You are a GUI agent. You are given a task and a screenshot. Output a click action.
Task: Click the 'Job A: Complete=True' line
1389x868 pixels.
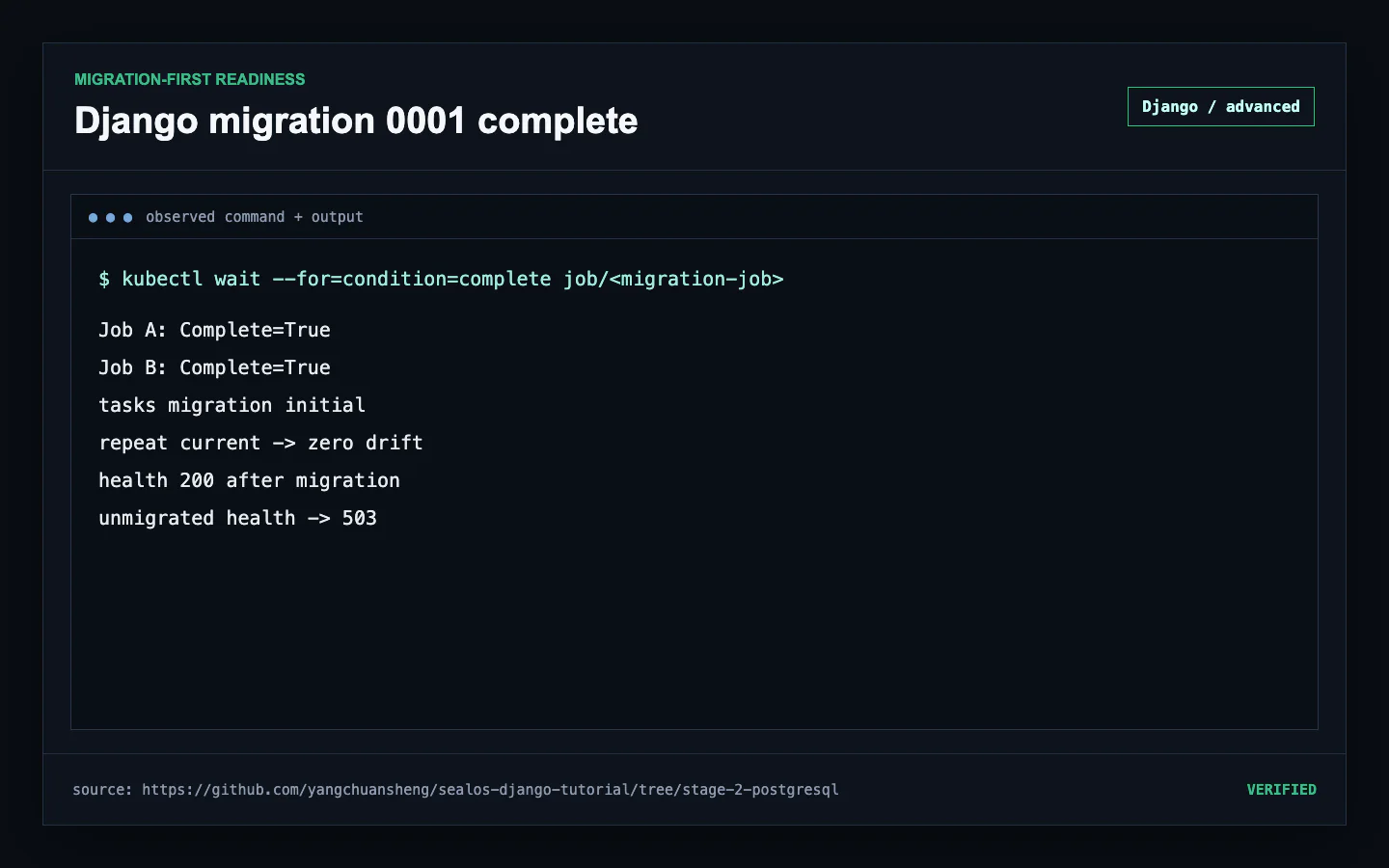pyautogui.click(x=214, y=330)
